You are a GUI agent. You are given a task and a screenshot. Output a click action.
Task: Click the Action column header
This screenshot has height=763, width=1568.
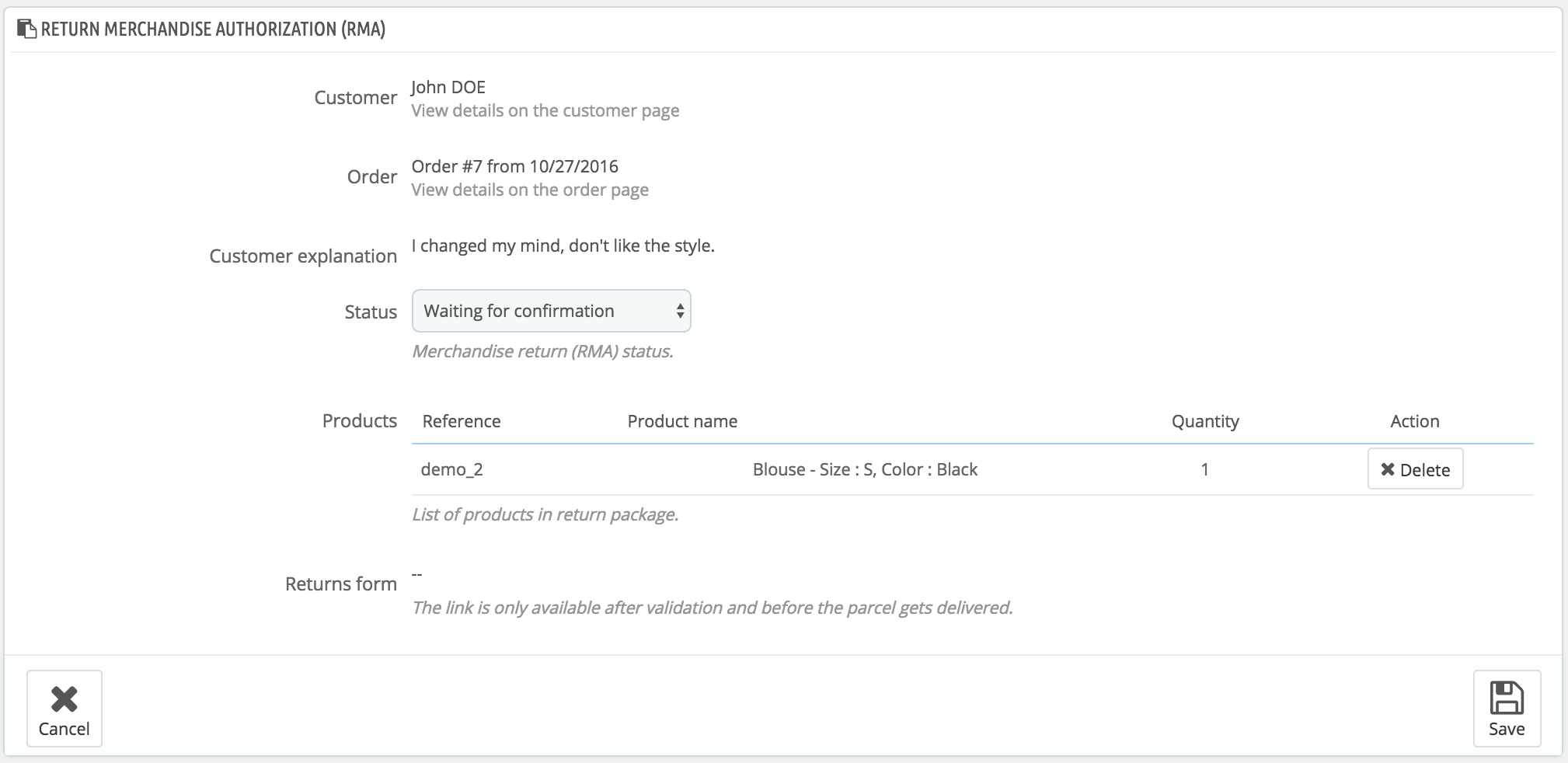tap(1414, 421)
